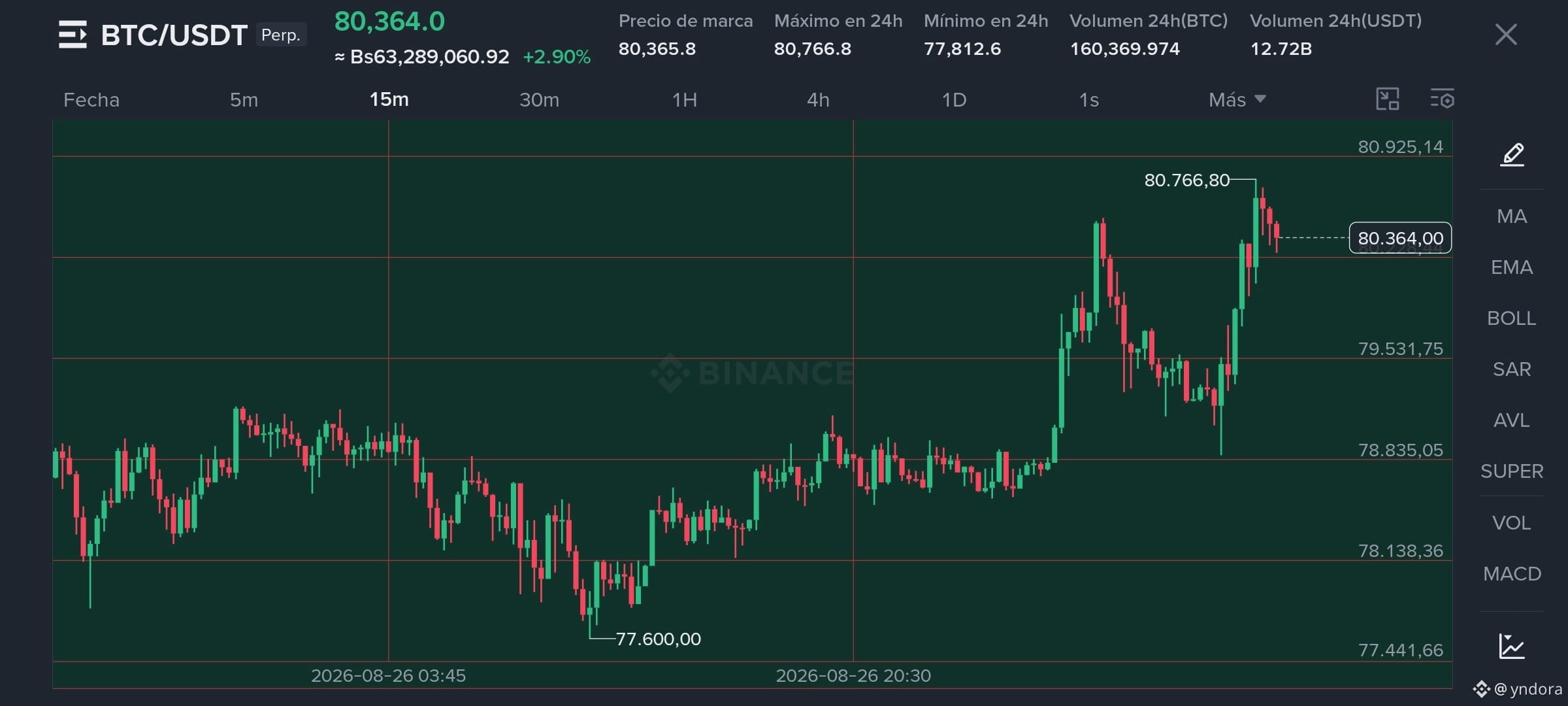Viewport: 1568px width, 706px height.
Task: Toggle the AVL indicator
Action: point(1512,420)
